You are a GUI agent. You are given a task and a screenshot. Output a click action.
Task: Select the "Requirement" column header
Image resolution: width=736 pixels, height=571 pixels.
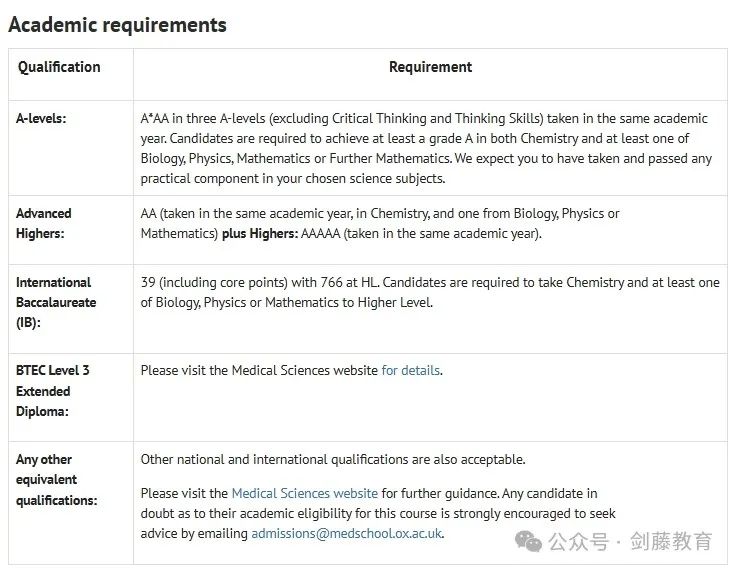430,67
